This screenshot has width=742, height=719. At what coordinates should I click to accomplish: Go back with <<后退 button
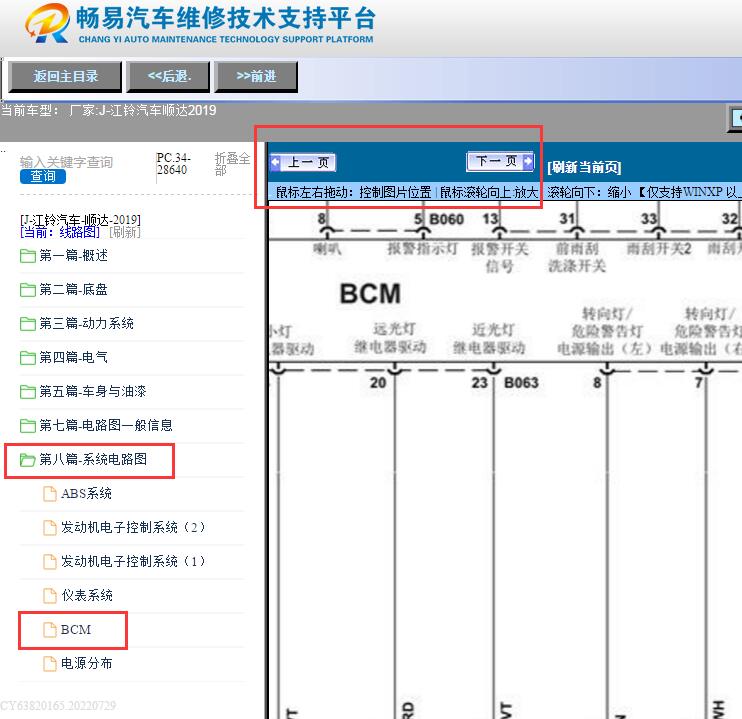pyautogui.click(x=168, y=76)
